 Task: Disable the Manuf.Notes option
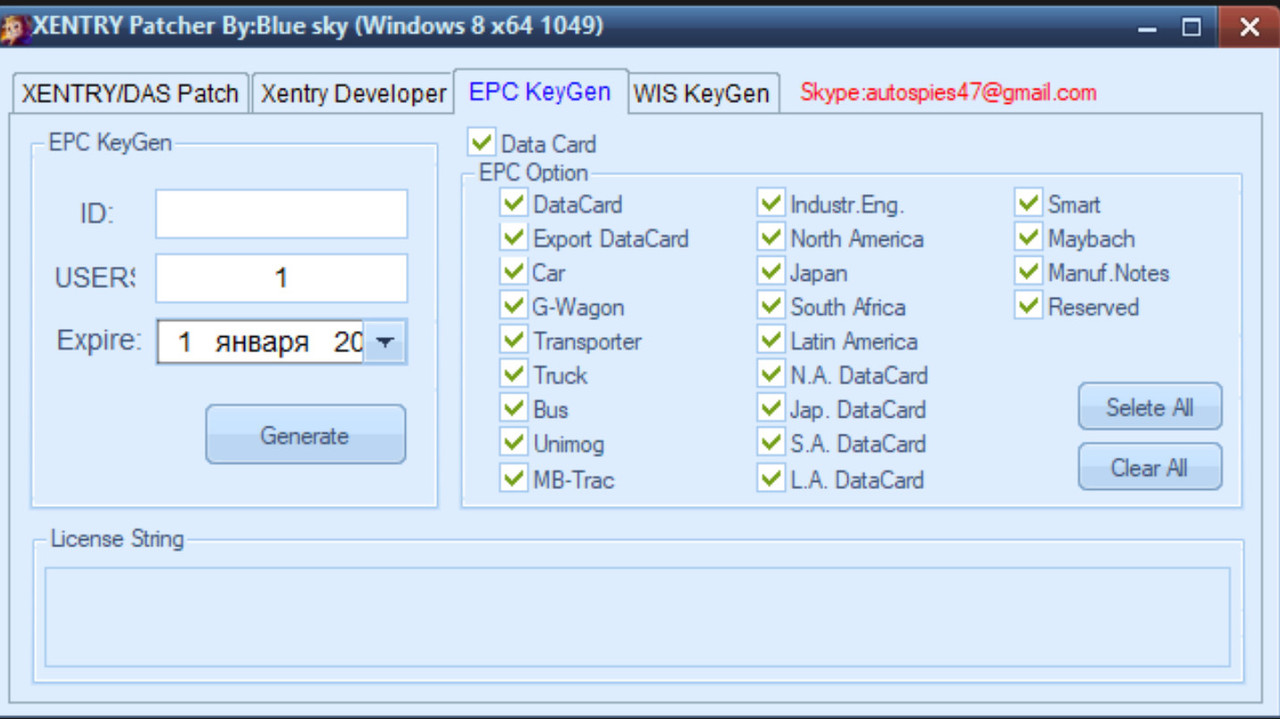(x=1028, y=272)
